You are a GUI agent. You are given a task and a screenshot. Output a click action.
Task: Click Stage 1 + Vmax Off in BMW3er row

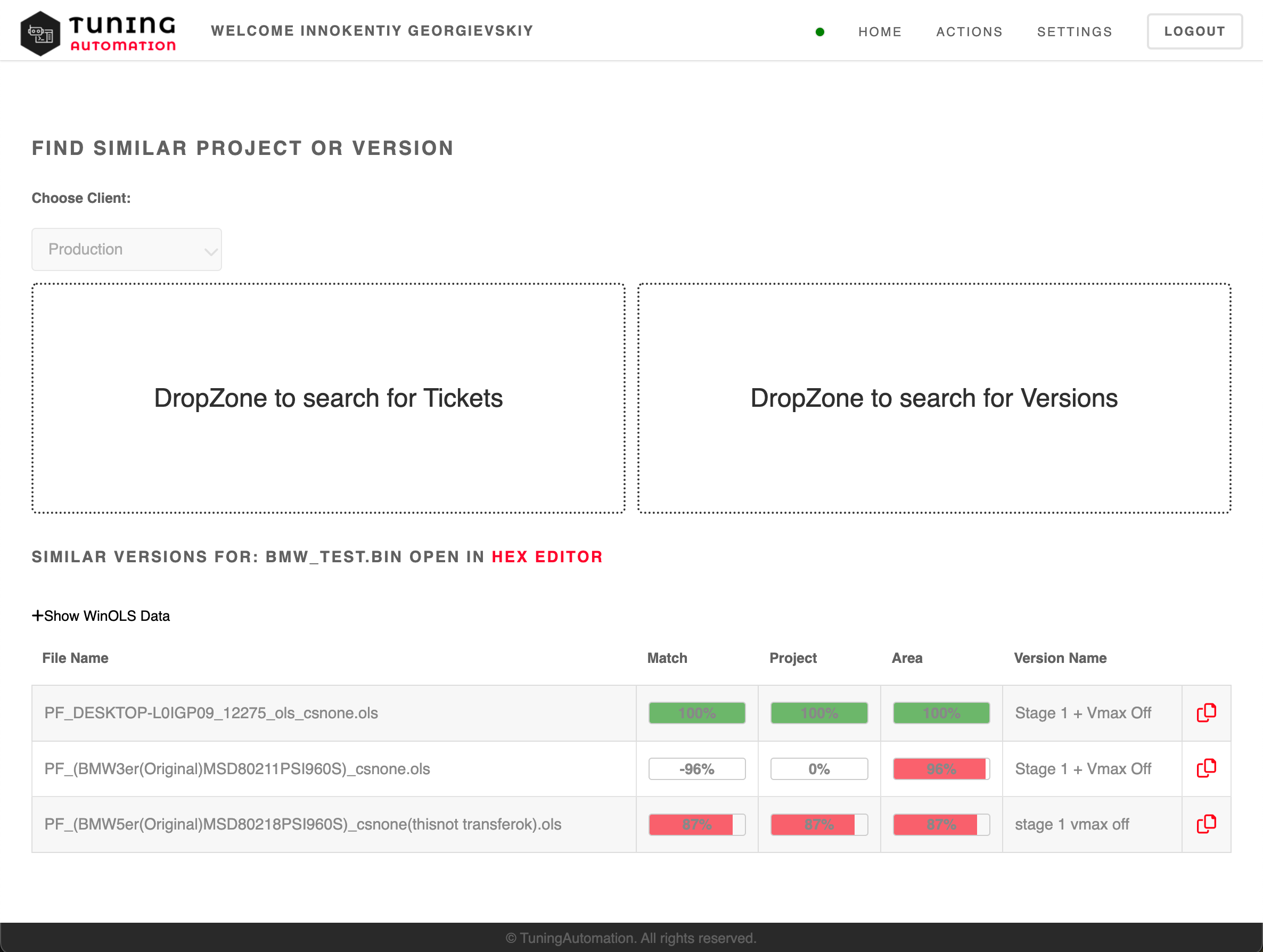click(x=1082, y=769)
